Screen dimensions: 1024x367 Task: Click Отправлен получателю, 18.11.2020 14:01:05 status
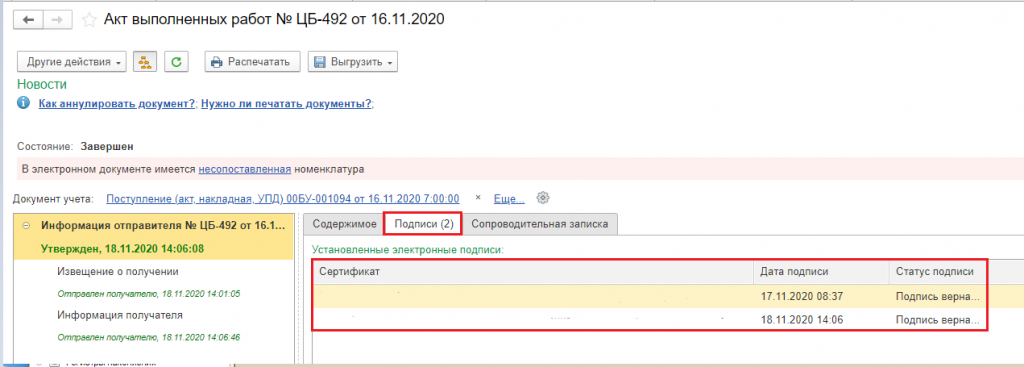(149, 293)
